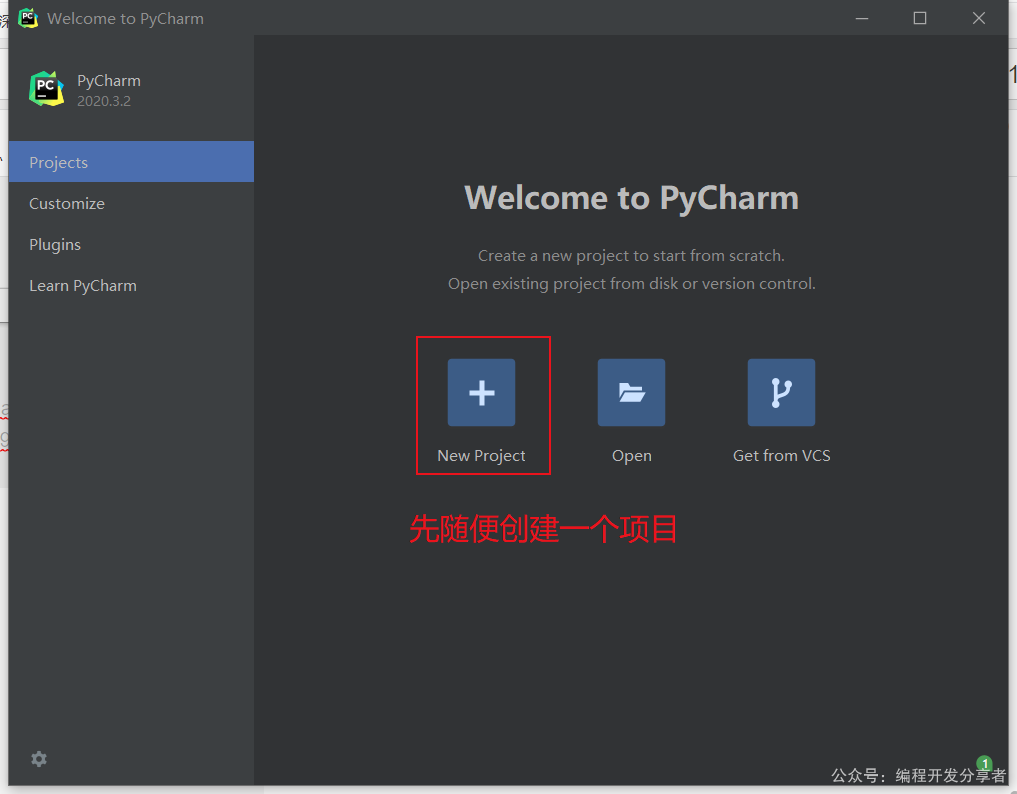
Task: Go to Learn PyCharm tab
Action: (132, 285)
